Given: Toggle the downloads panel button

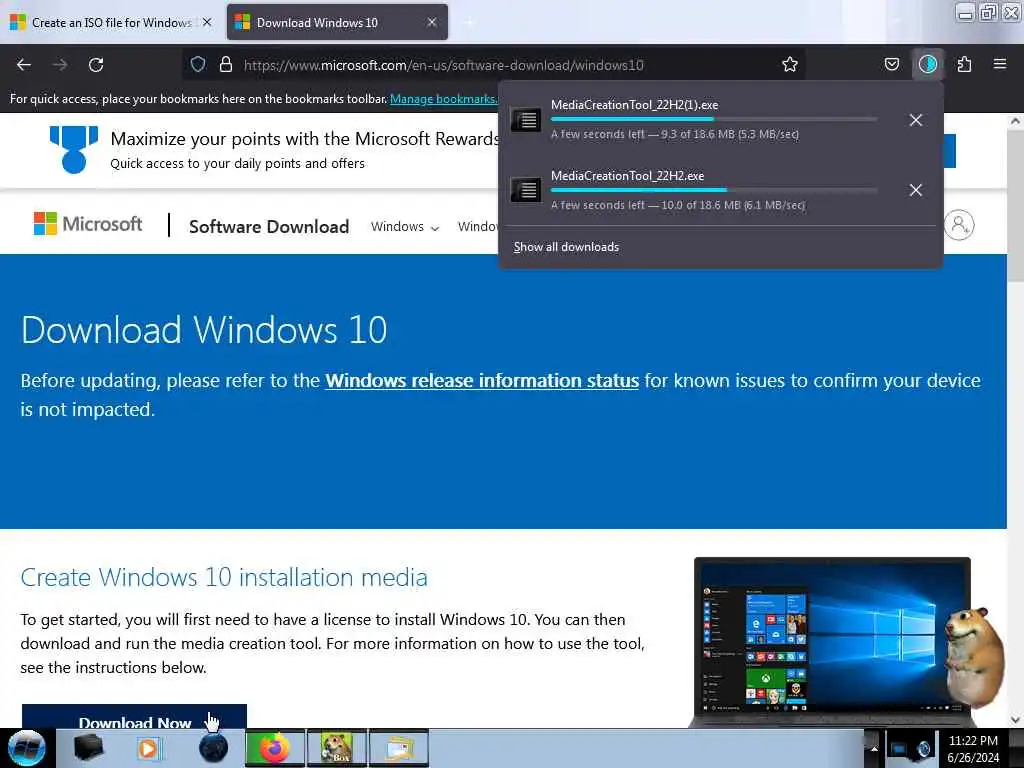Looking at the screenshot, I should coord(928,64).
